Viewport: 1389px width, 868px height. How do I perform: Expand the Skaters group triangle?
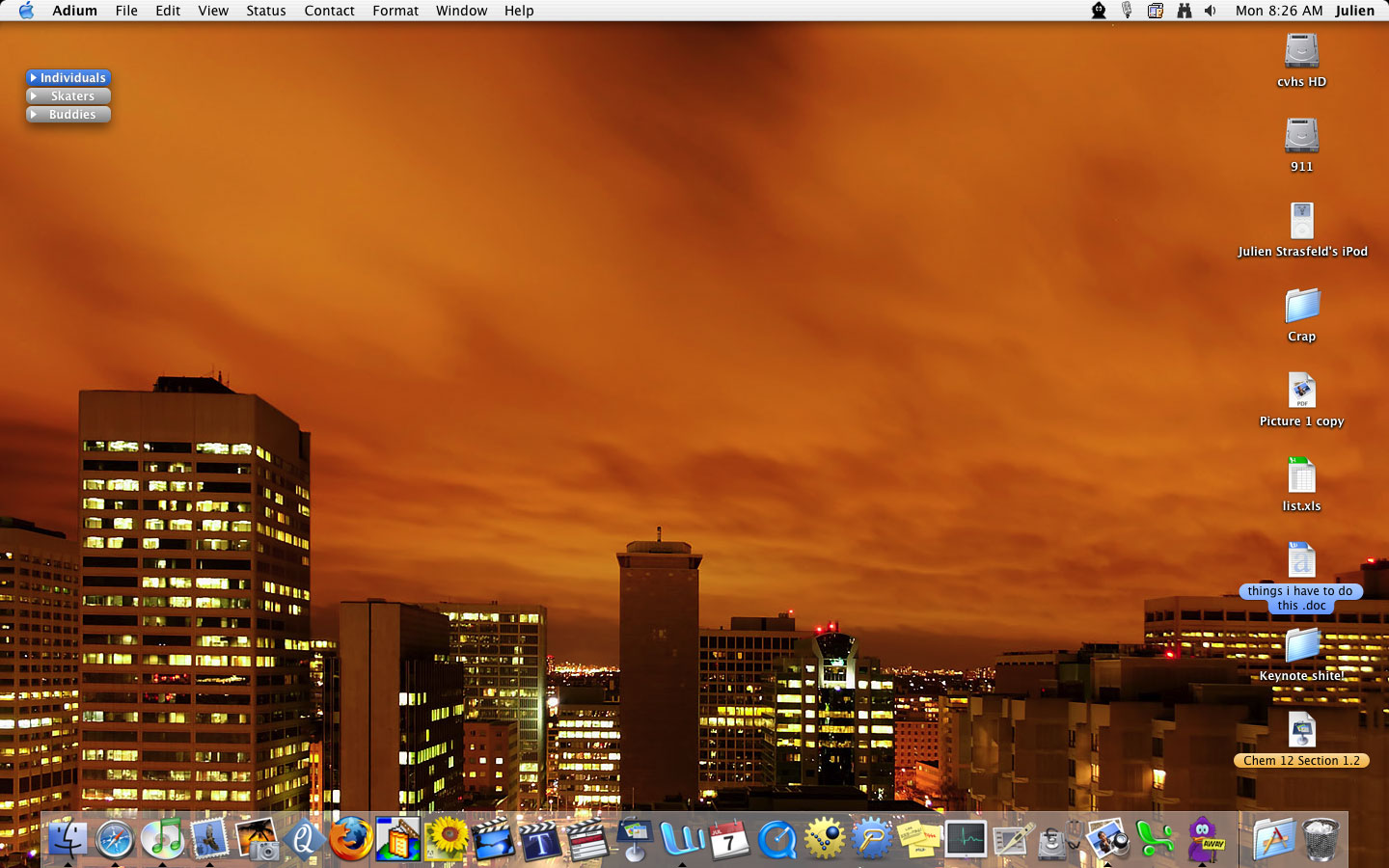click(34, 95)
